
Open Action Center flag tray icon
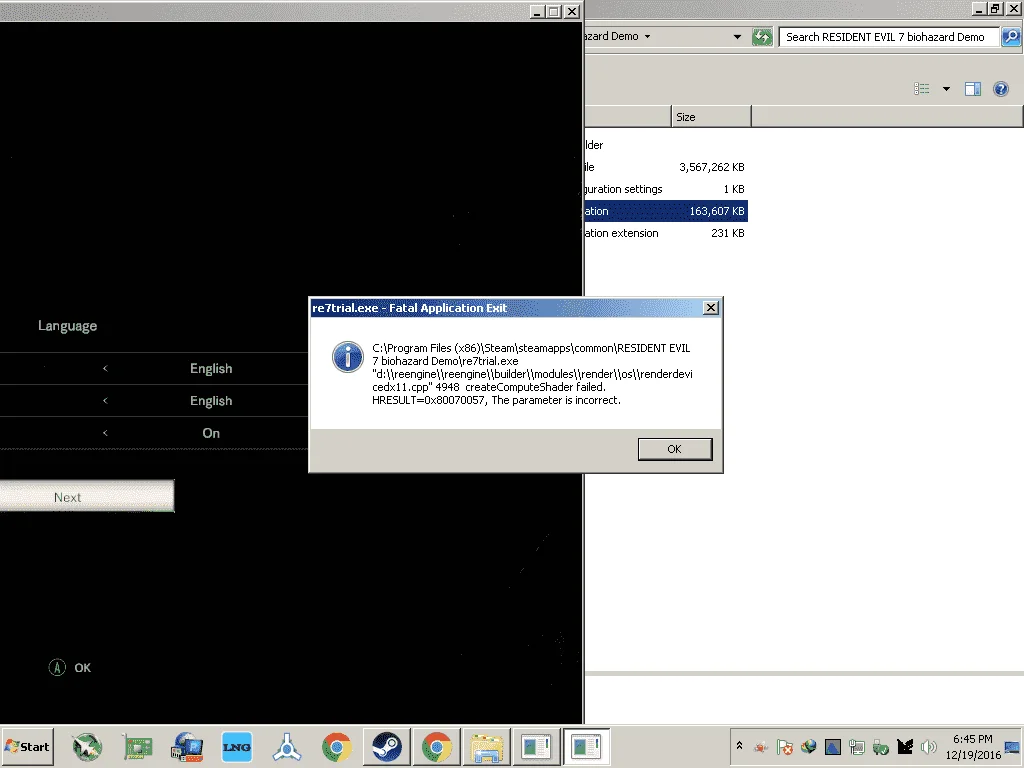pos(785,746)
